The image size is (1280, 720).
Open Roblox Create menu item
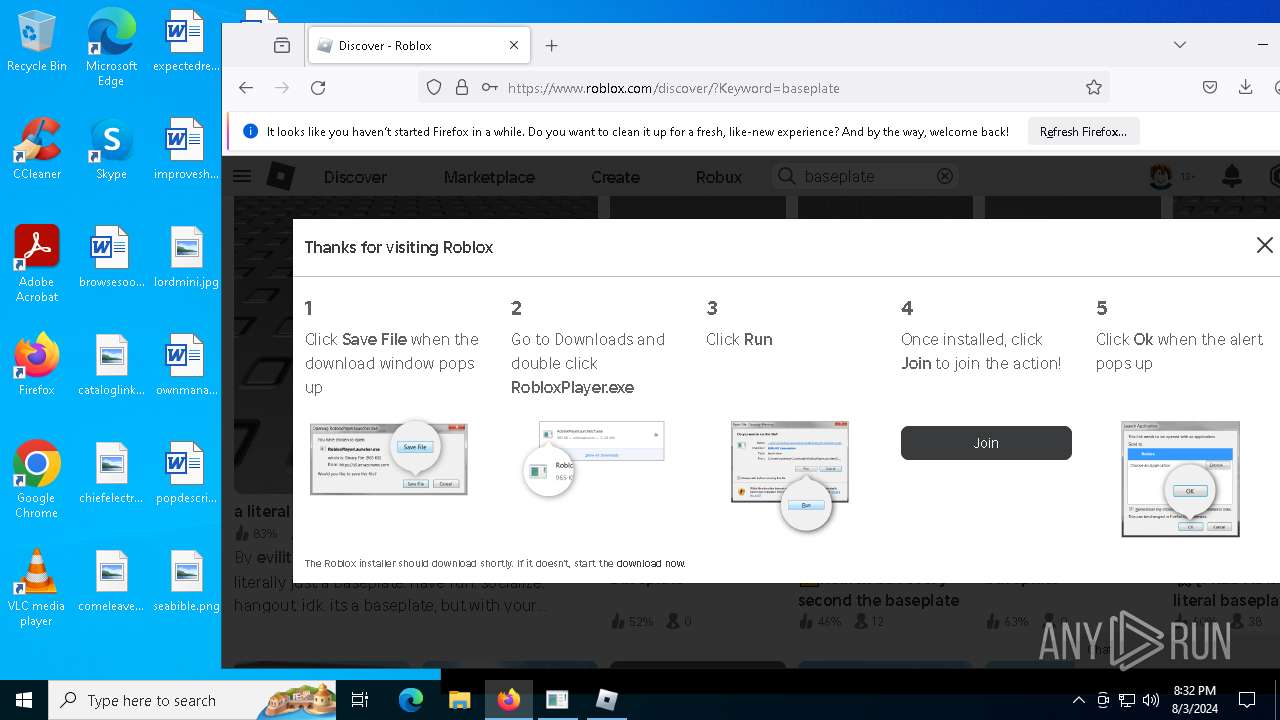pyautogui.click(x=615, y=177)
